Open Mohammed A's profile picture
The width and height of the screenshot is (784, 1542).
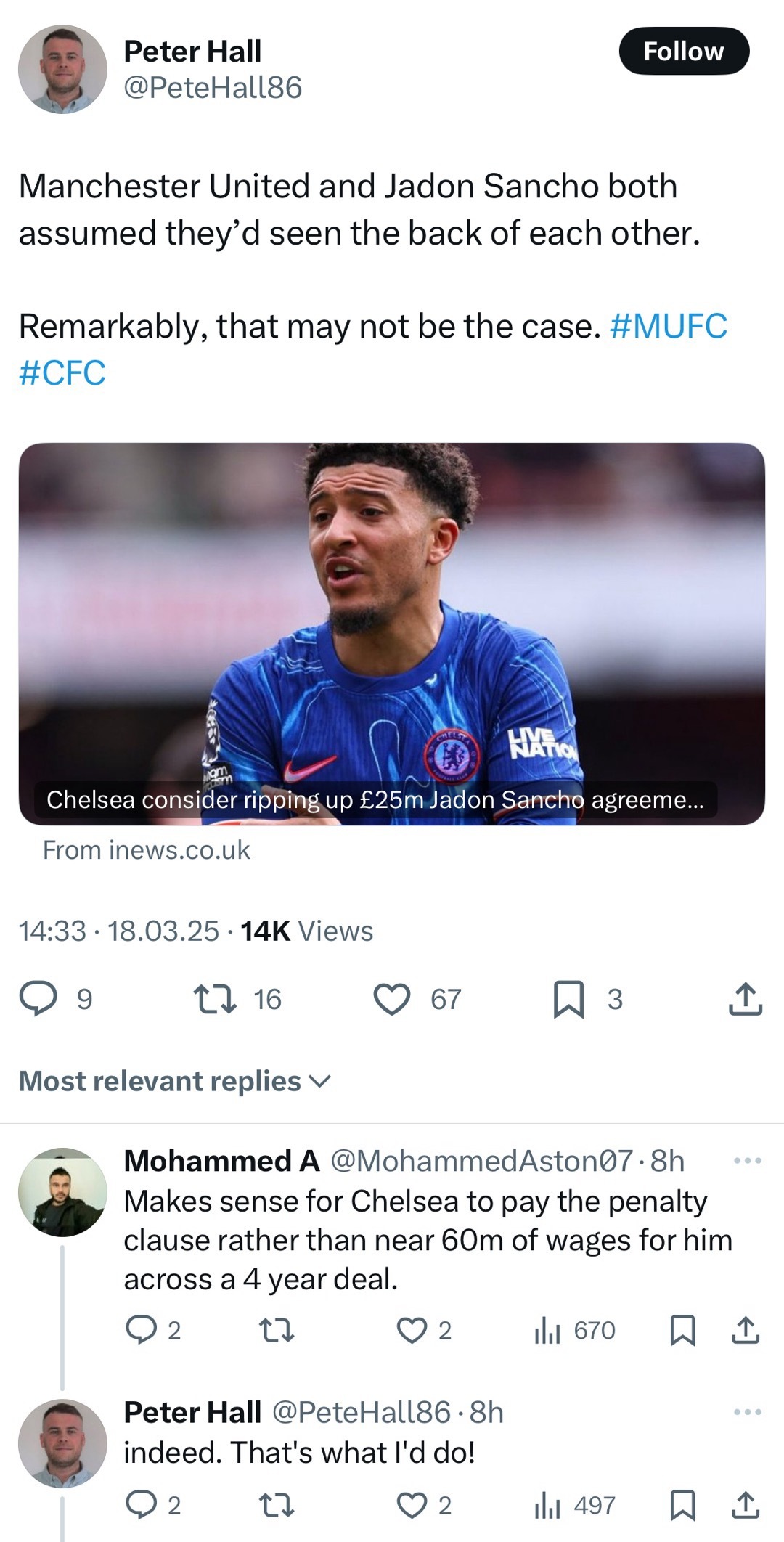point(62,1192)
